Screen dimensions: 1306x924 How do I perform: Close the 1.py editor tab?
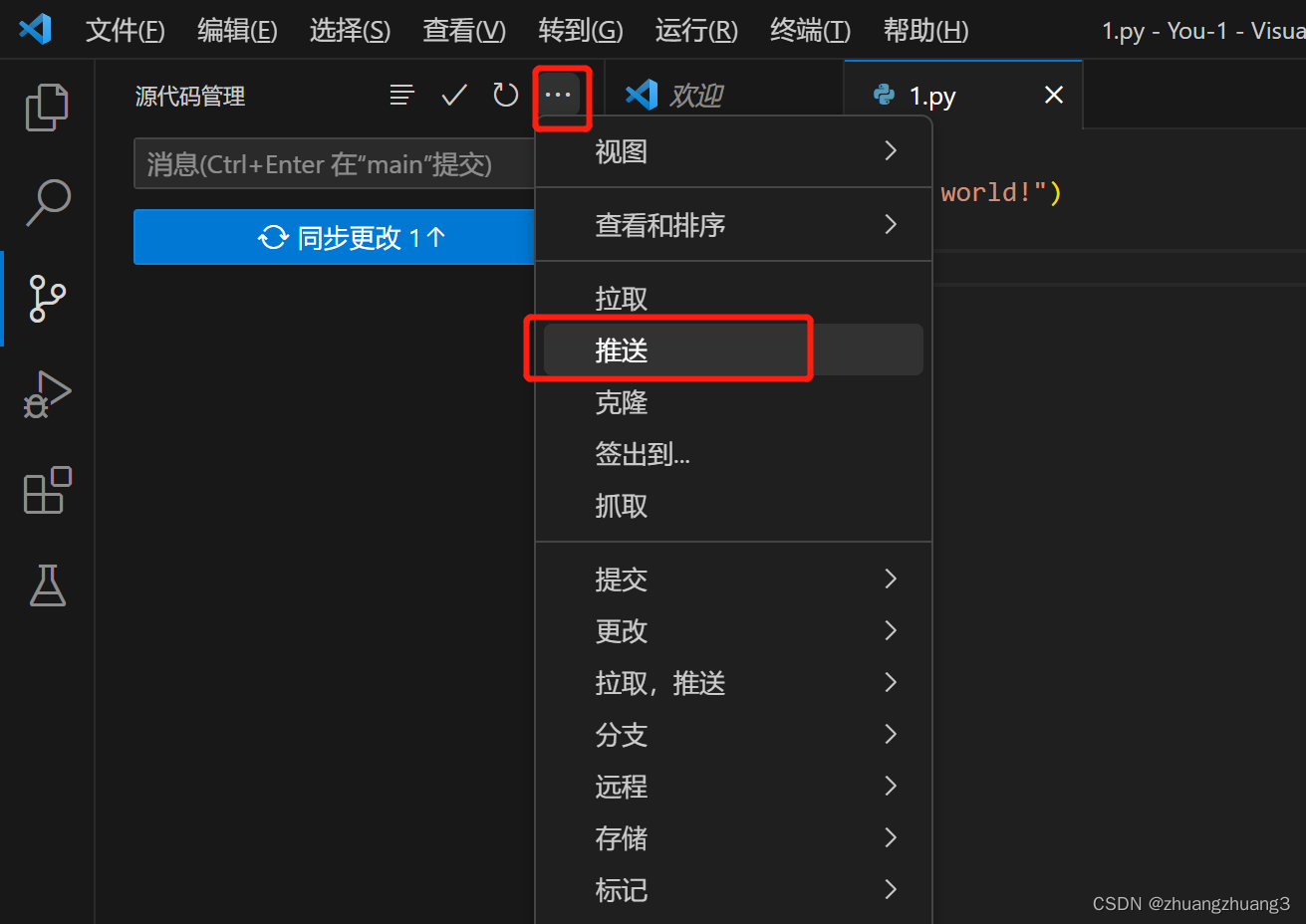pos(1054,95)
